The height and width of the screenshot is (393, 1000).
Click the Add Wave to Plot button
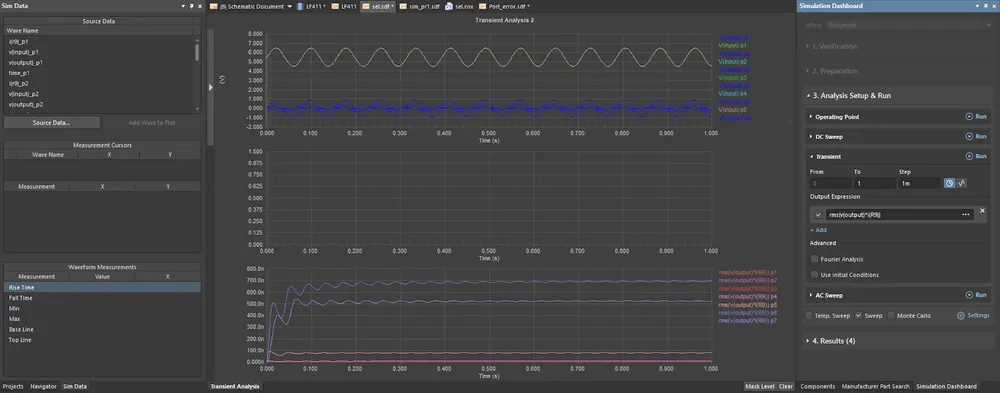coord(152,122)
